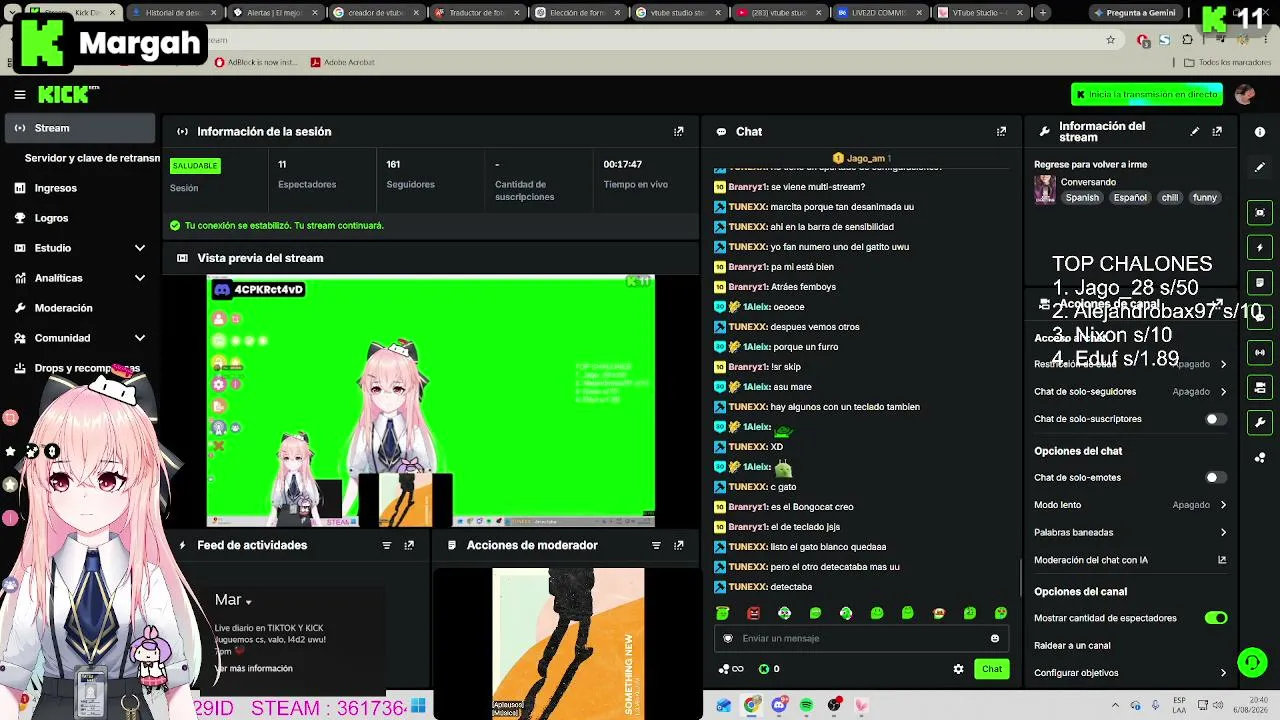
Task: Toggle Chat de solo-emotes switch
Action: (x=1215, y=478)
